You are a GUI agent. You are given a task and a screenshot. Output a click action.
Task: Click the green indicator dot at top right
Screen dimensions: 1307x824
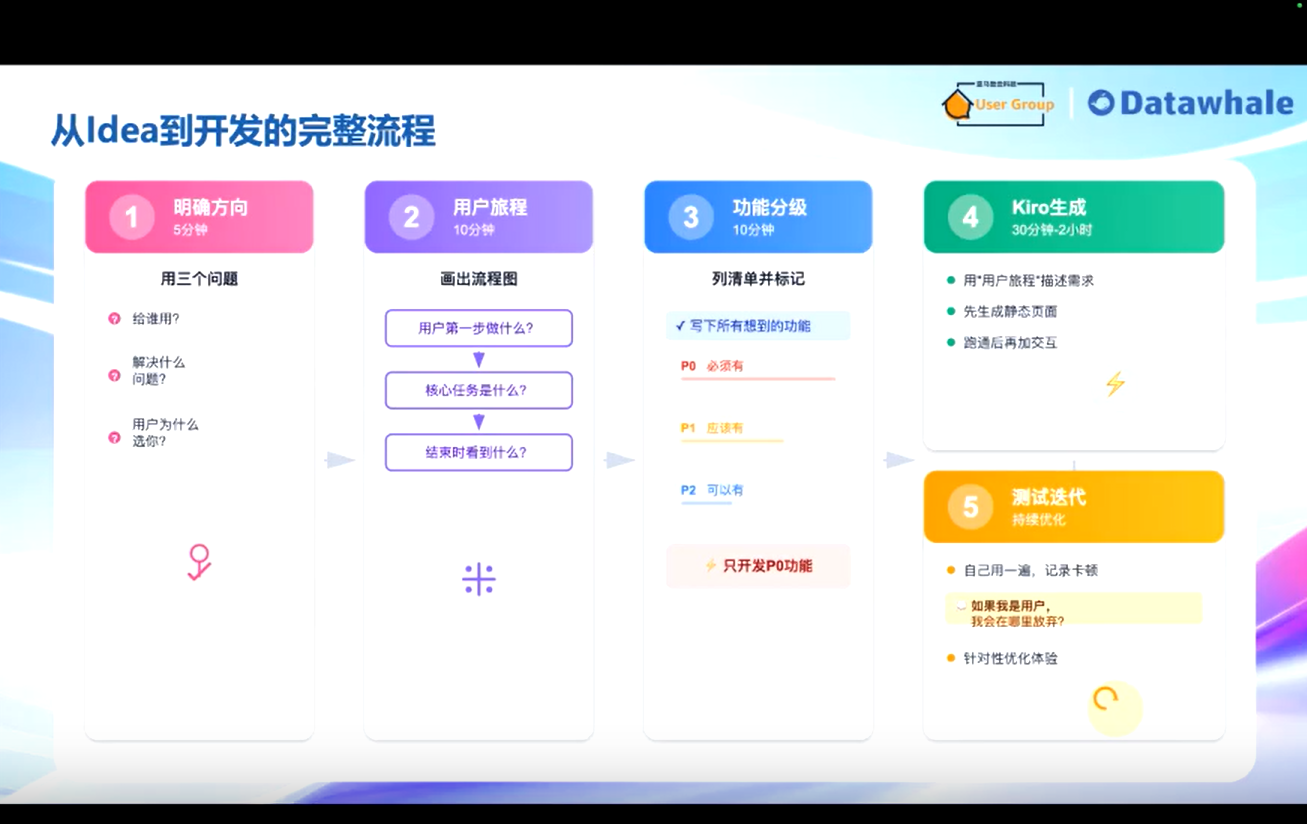pos(1300,5)
